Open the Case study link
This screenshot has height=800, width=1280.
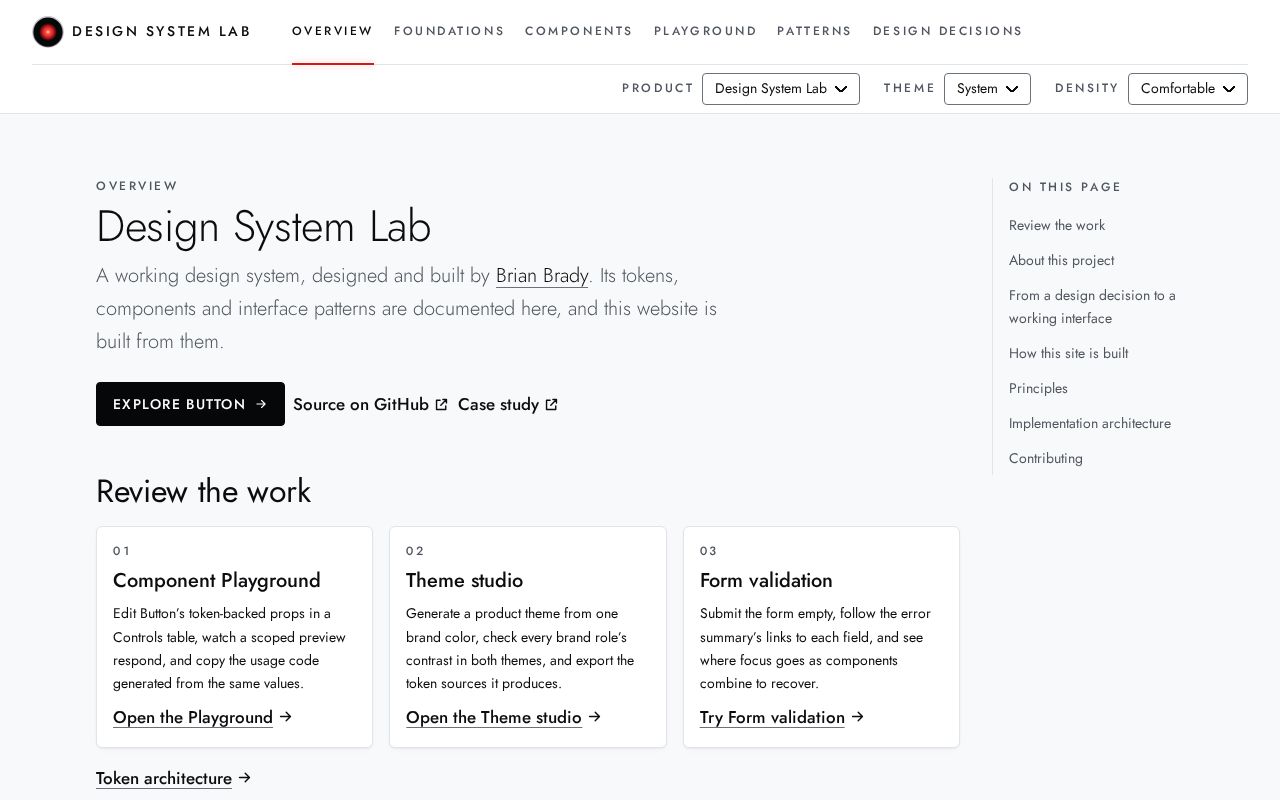[x=508, y=405]
